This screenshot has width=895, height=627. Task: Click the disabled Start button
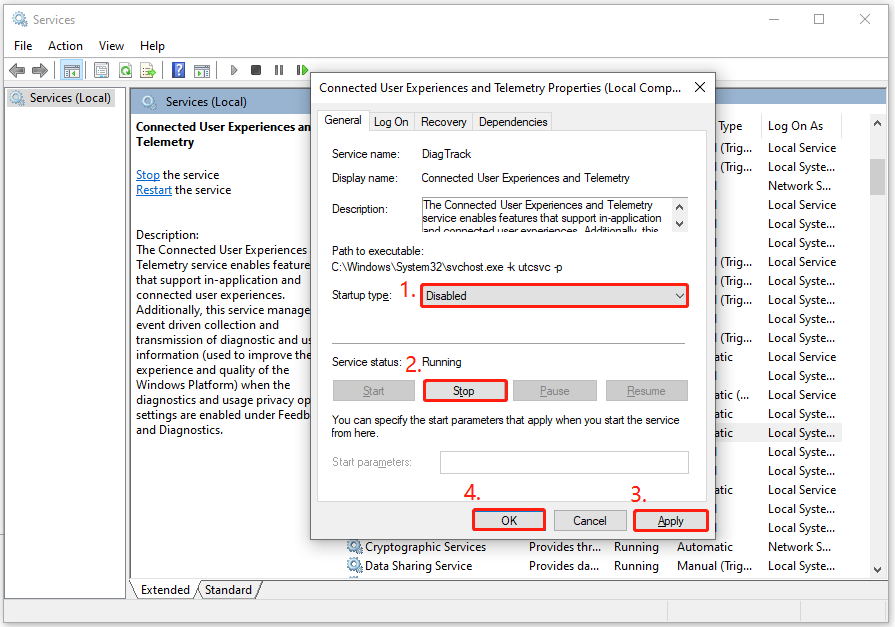374,391
